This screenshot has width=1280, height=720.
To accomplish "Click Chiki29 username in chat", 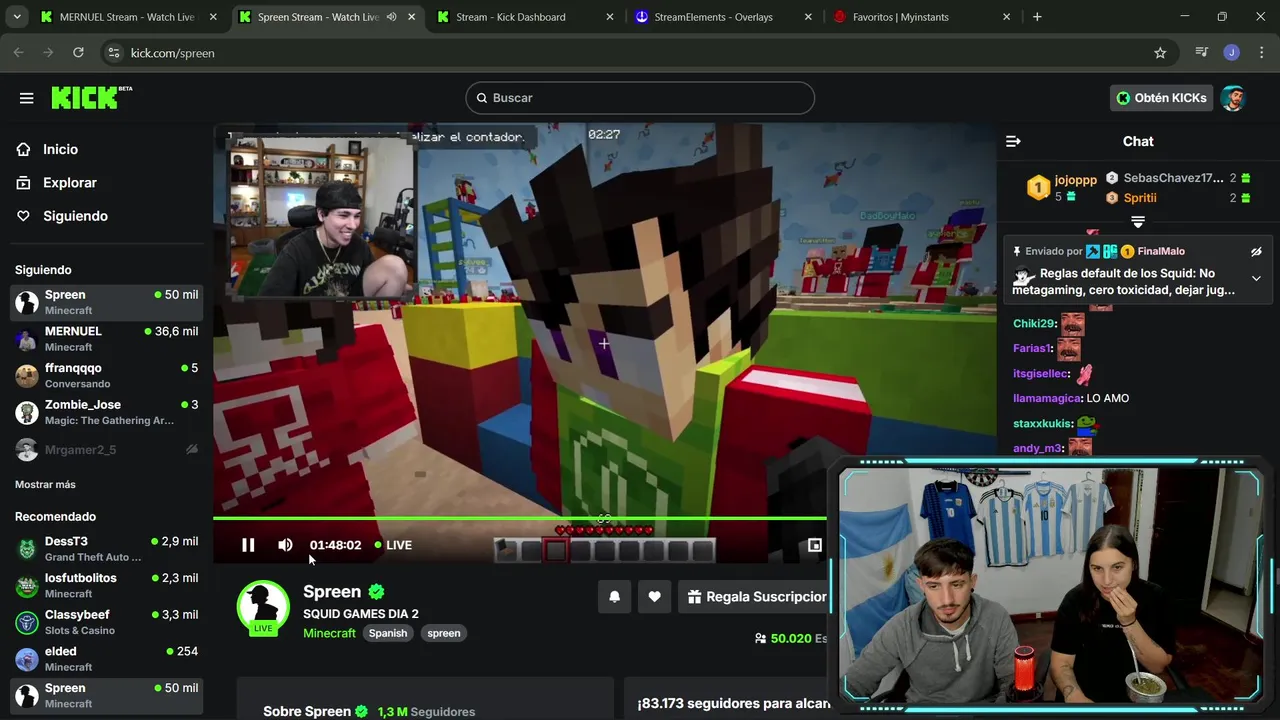I will point(1034,324).
